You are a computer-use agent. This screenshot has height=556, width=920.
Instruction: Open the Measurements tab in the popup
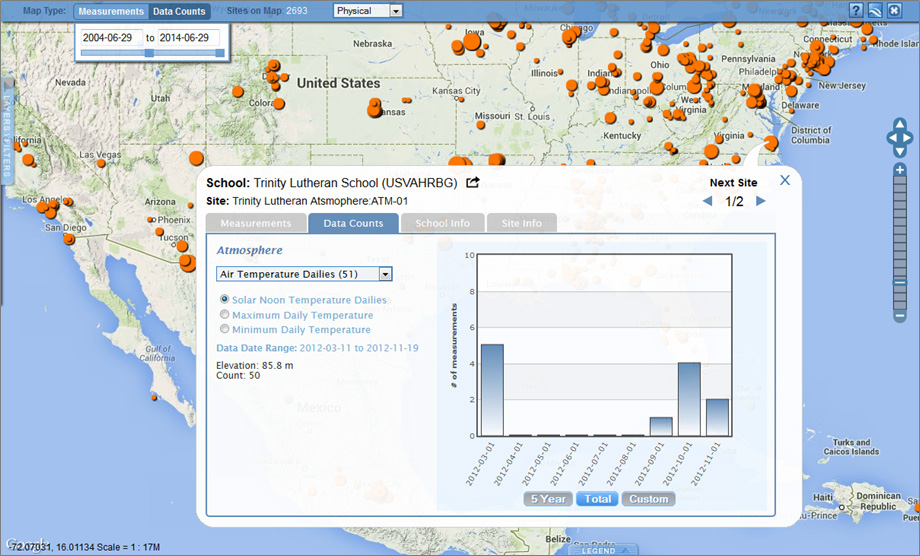click(256, 223)
